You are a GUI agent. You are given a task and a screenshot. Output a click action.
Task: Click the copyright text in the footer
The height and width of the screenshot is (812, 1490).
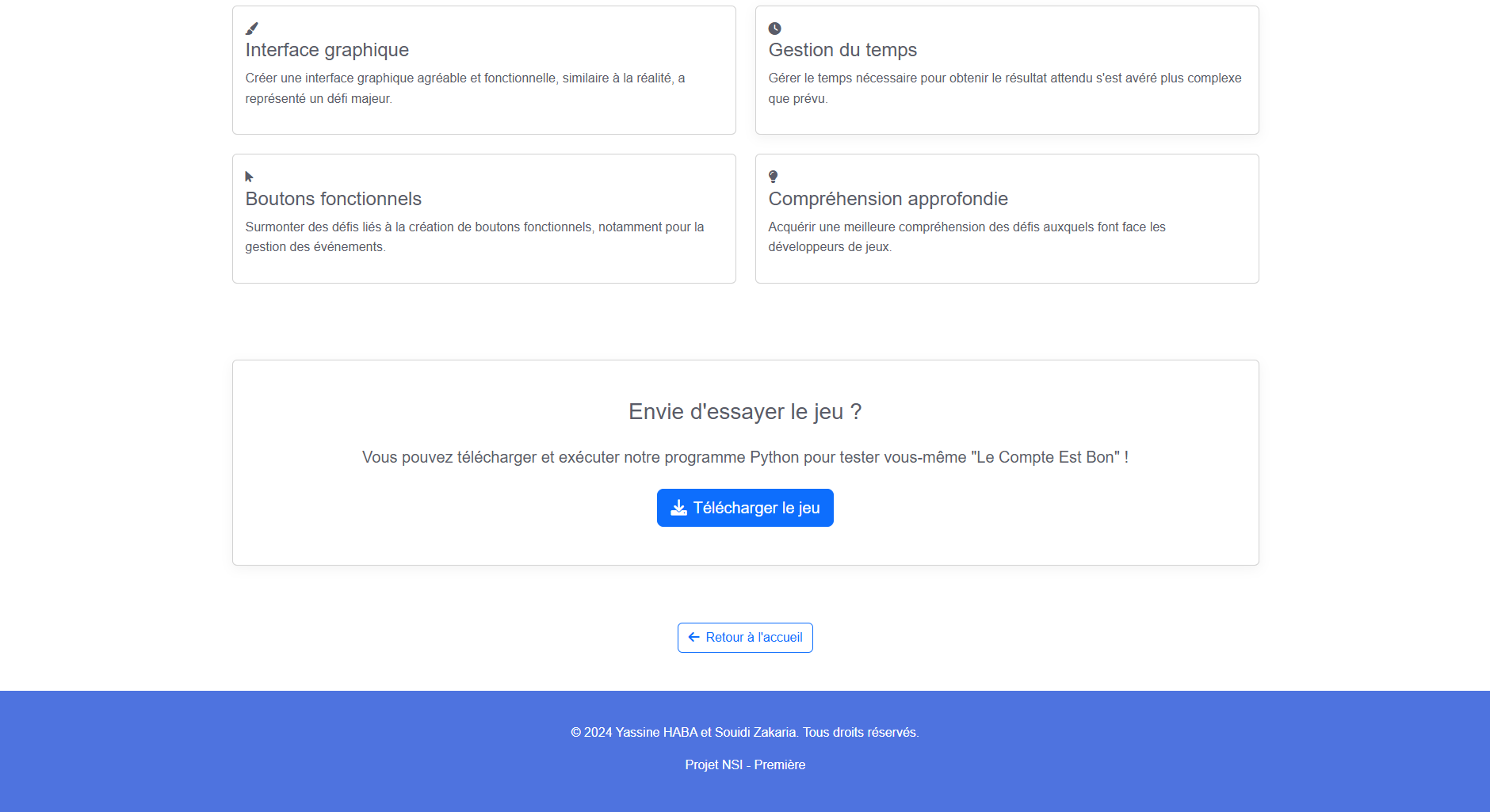pyautogui.click(x=745, y=733)
